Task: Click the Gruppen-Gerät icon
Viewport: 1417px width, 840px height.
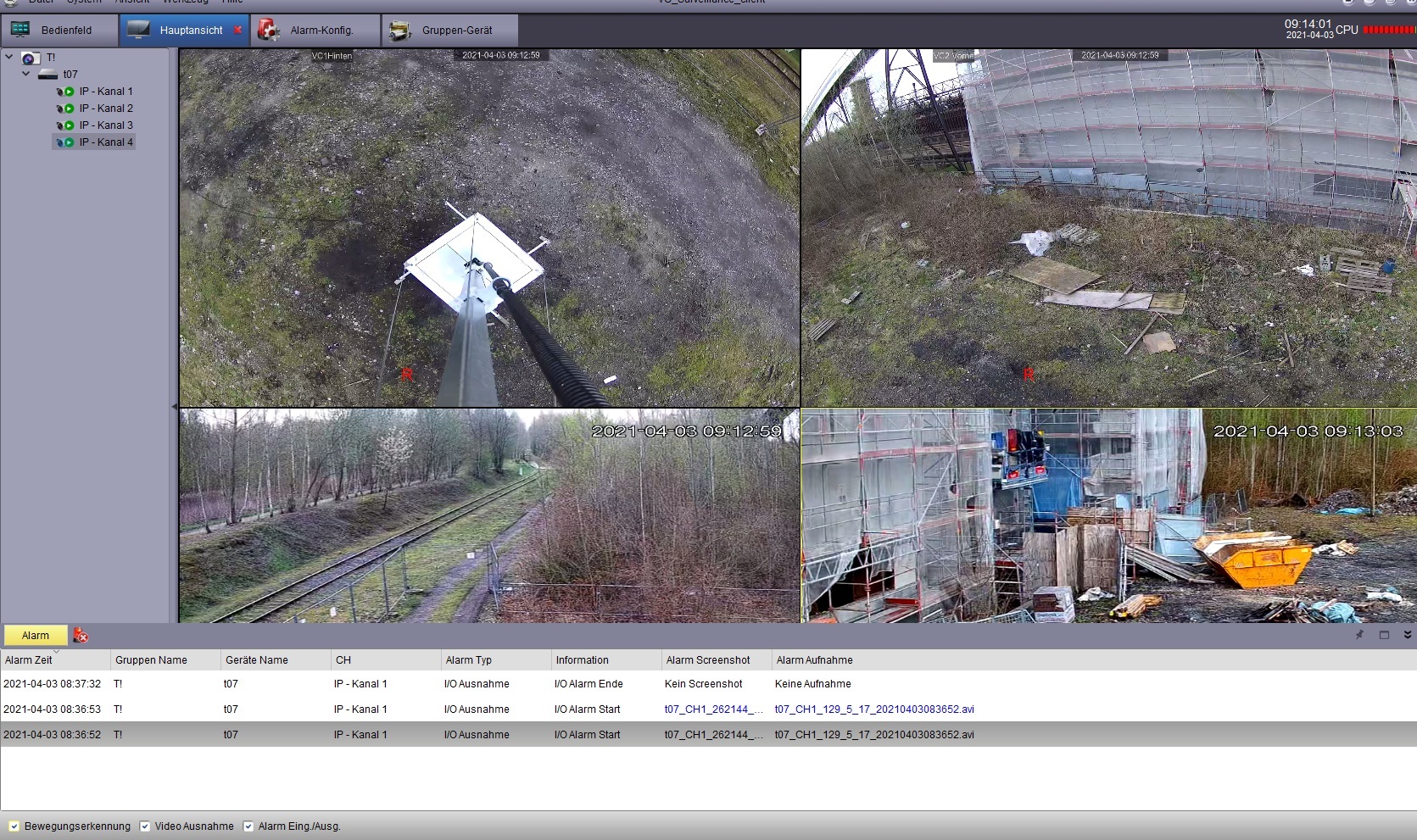Action: point(399,31)
